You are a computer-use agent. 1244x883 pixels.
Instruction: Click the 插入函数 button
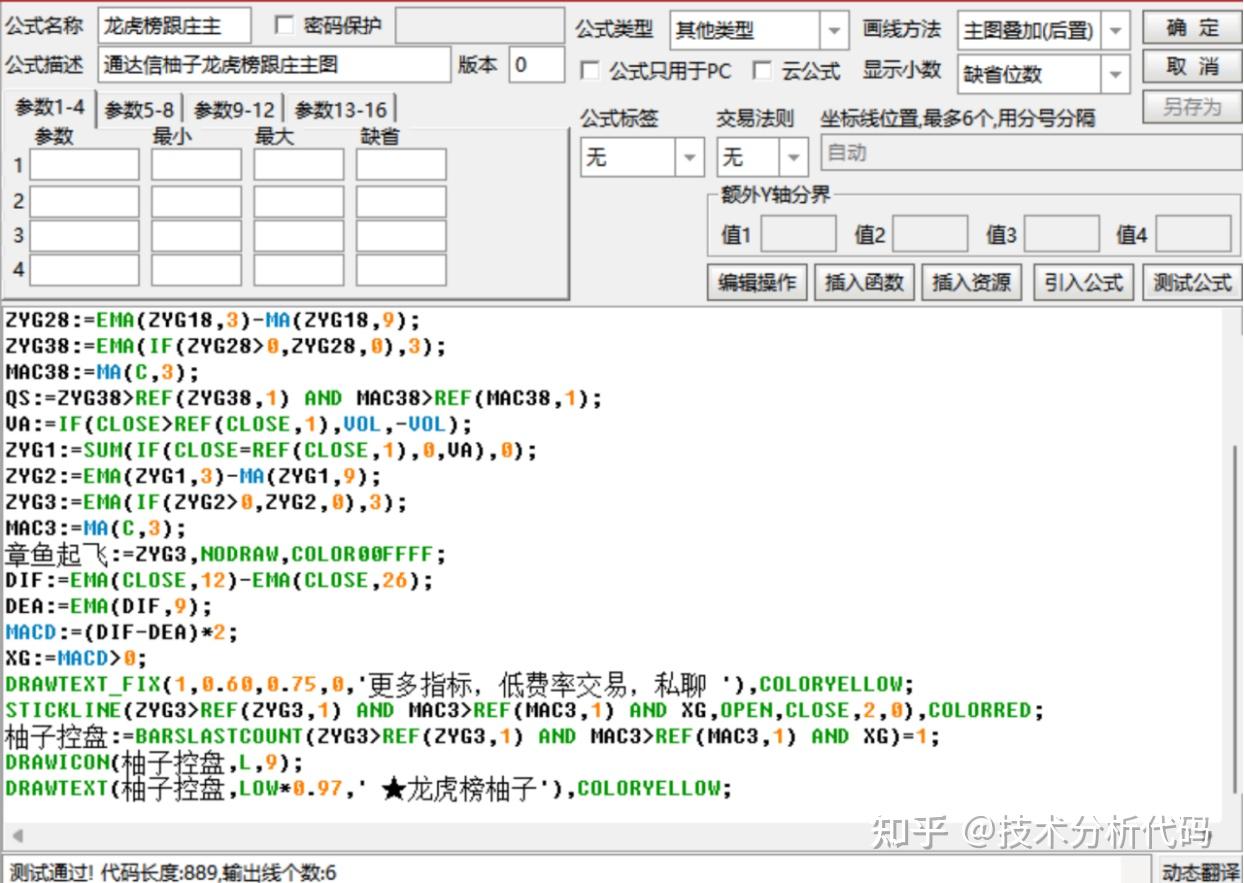click(864, 283)
